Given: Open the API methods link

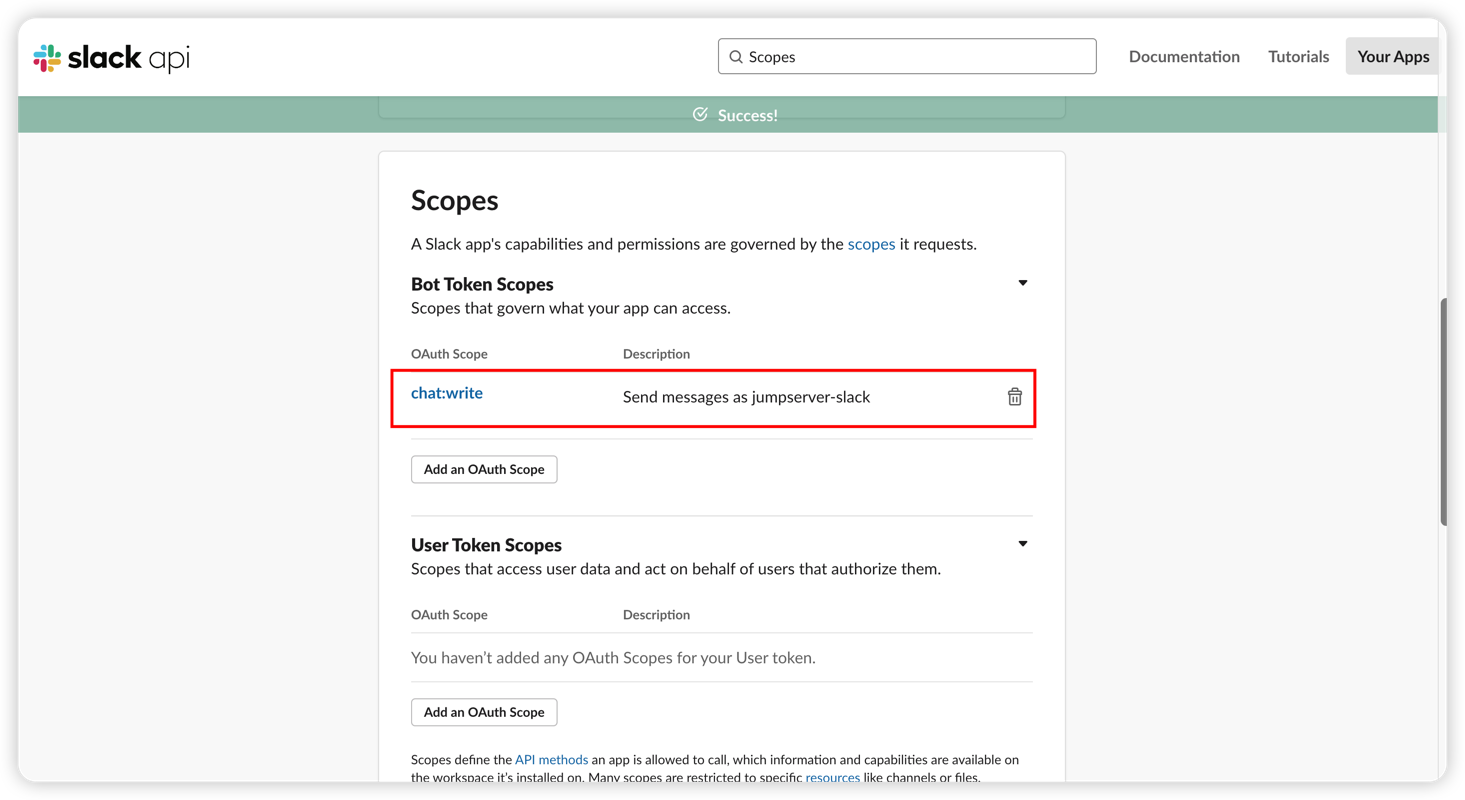Looking at the screenshot, I should 551,760.
